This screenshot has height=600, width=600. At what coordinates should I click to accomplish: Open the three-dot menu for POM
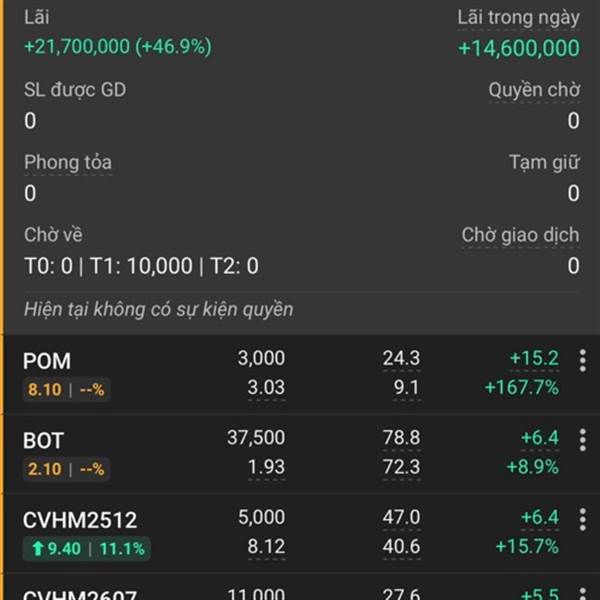point(583,360)
